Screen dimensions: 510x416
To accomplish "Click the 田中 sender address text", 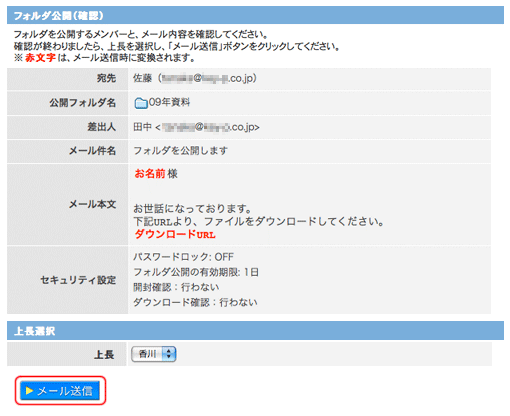I will click(x=196, y=127).
